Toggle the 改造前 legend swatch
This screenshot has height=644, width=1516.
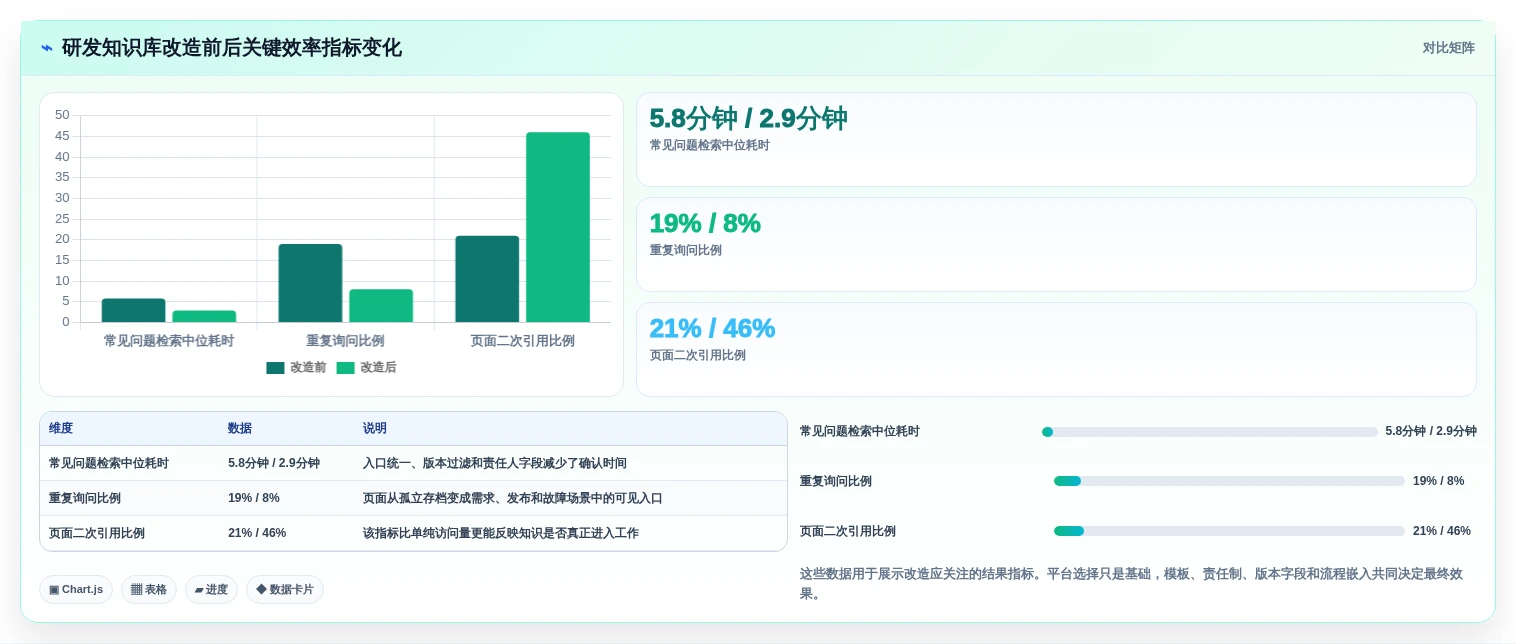pos(275,368)
